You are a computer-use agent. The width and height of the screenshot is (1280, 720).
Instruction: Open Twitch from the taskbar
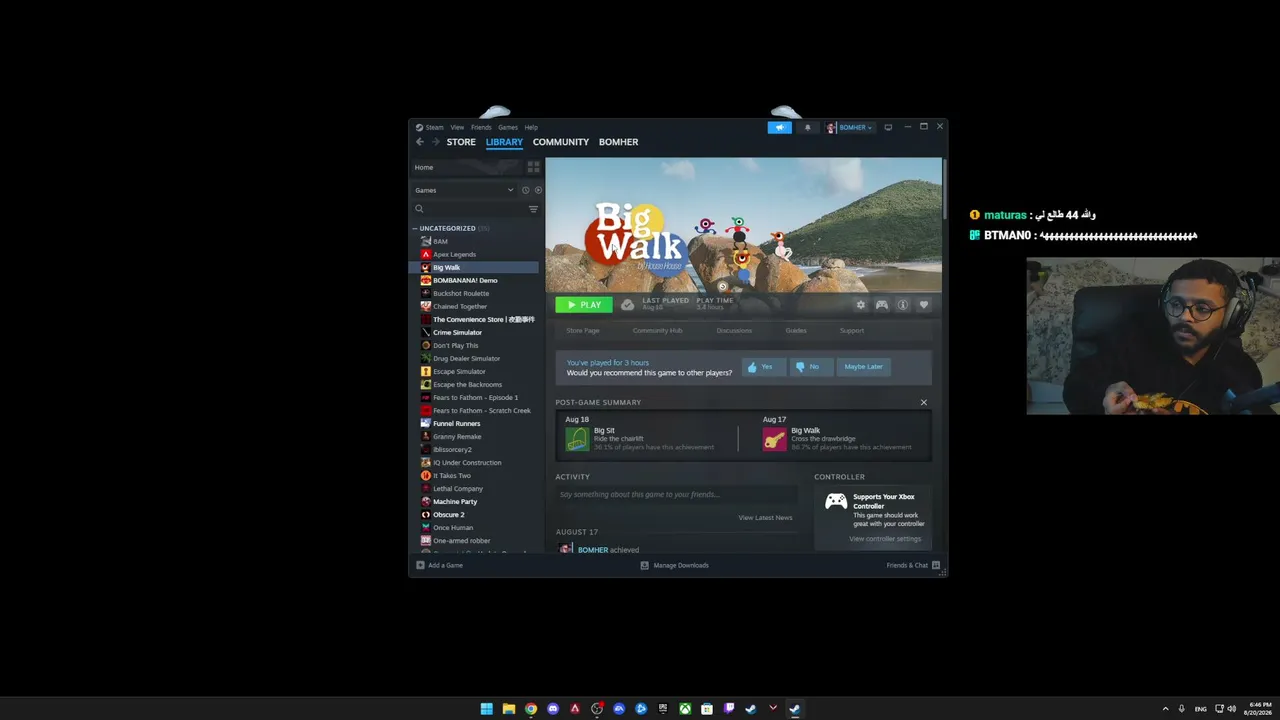click(729, 709)
